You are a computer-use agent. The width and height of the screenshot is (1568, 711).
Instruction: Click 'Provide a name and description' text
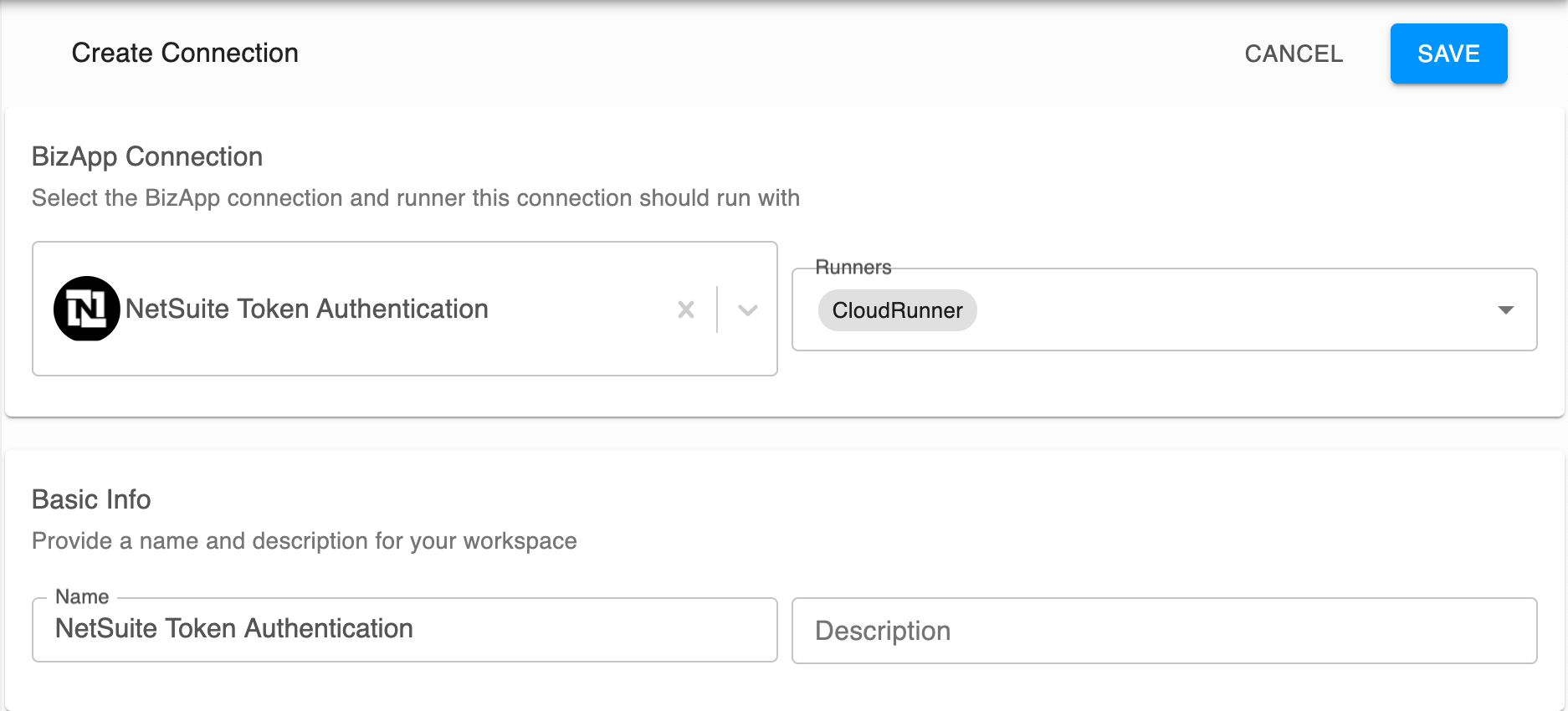(305, 541)
